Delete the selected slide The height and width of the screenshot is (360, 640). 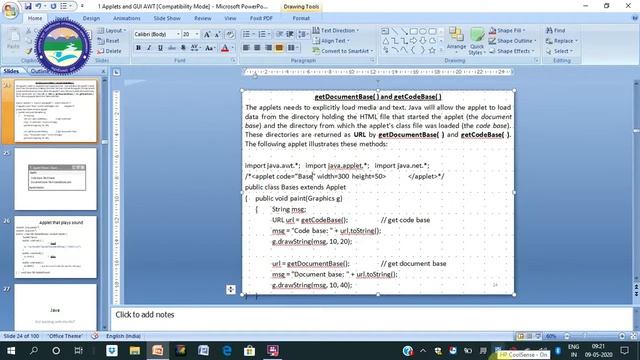coord(109,51)
